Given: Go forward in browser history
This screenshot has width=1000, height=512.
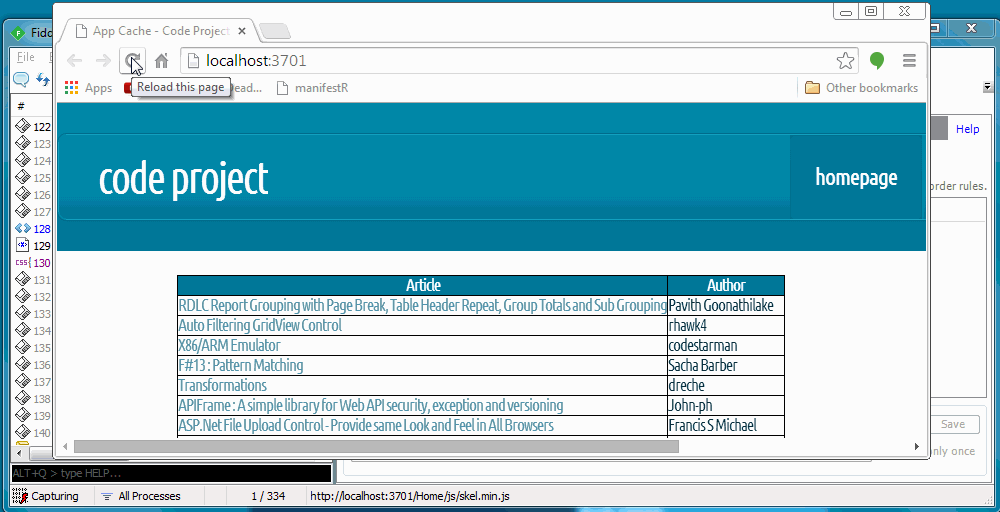Looking at the screenshot, I should pyautogui.click(x=103, y=61).
